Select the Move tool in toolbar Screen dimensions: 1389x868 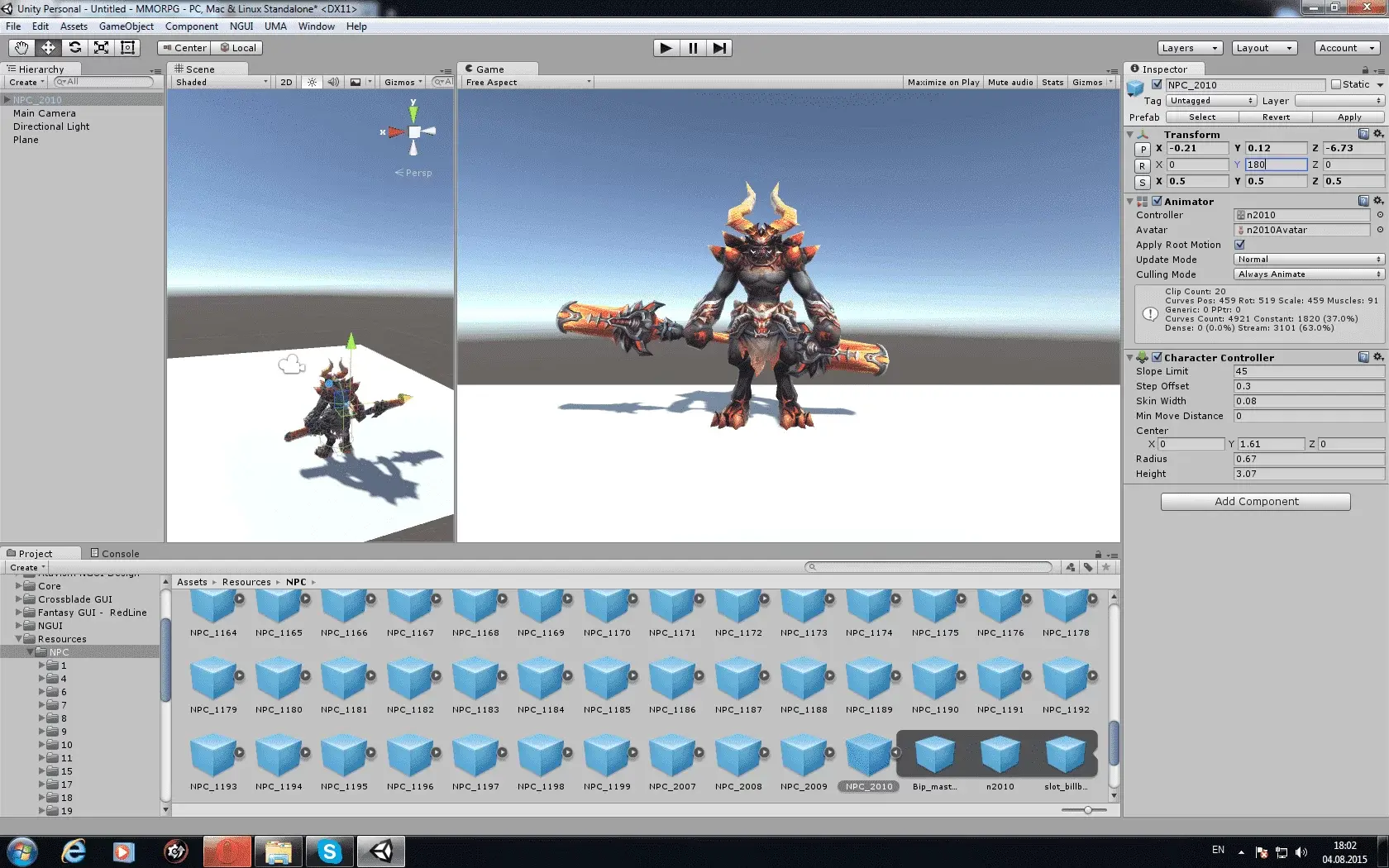point(48,48)
